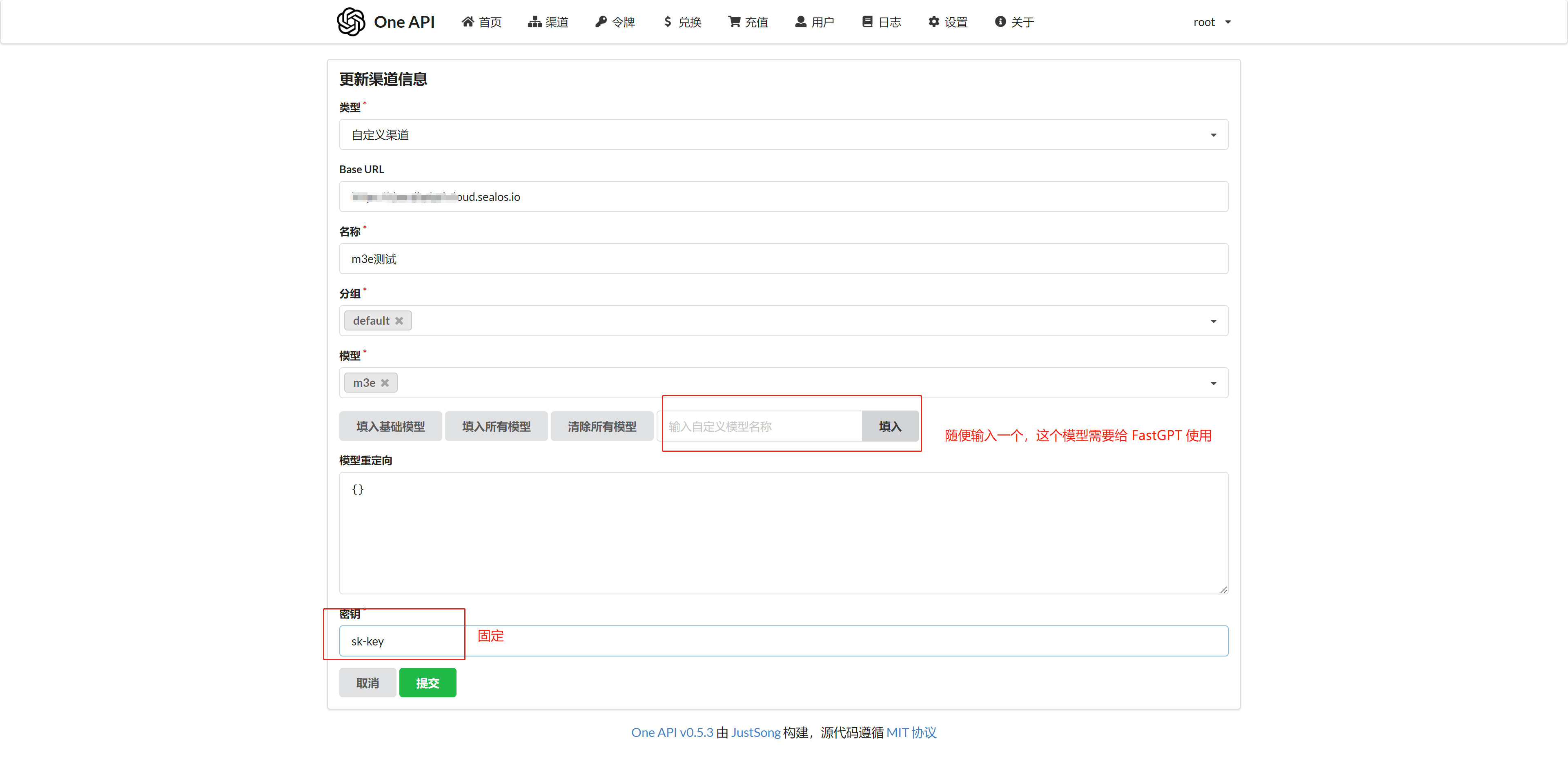Expand the 类型 channel type dropdown

1213,135
